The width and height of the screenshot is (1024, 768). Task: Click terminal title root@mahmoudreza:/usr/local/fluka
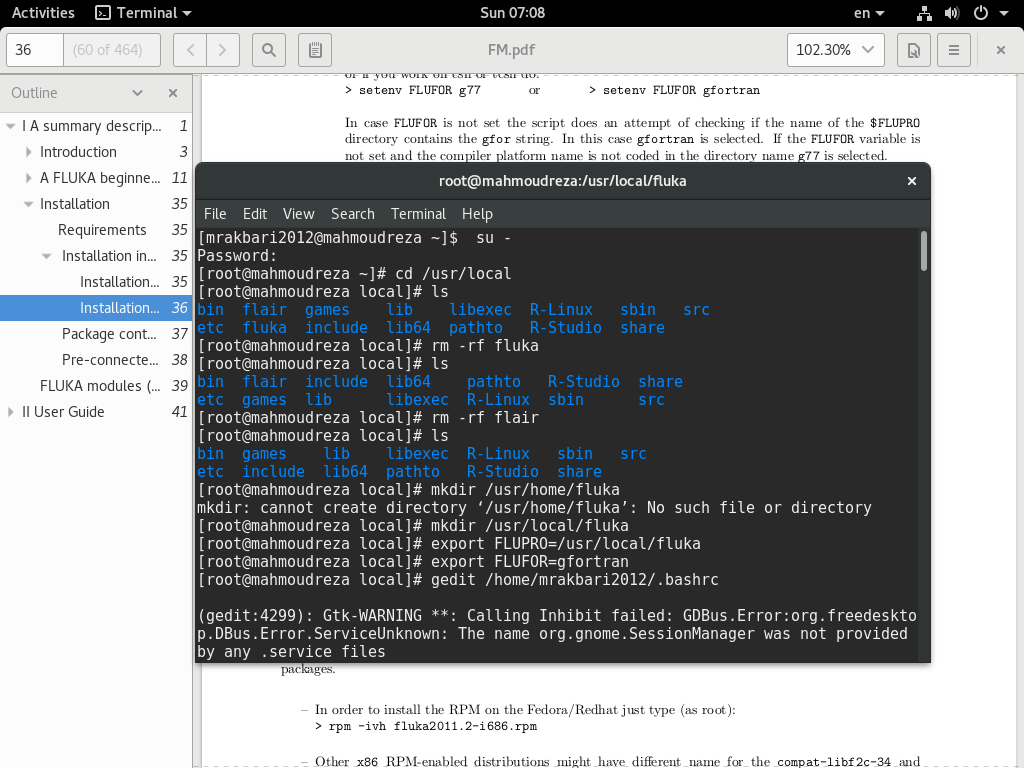[x=562, y=181]
